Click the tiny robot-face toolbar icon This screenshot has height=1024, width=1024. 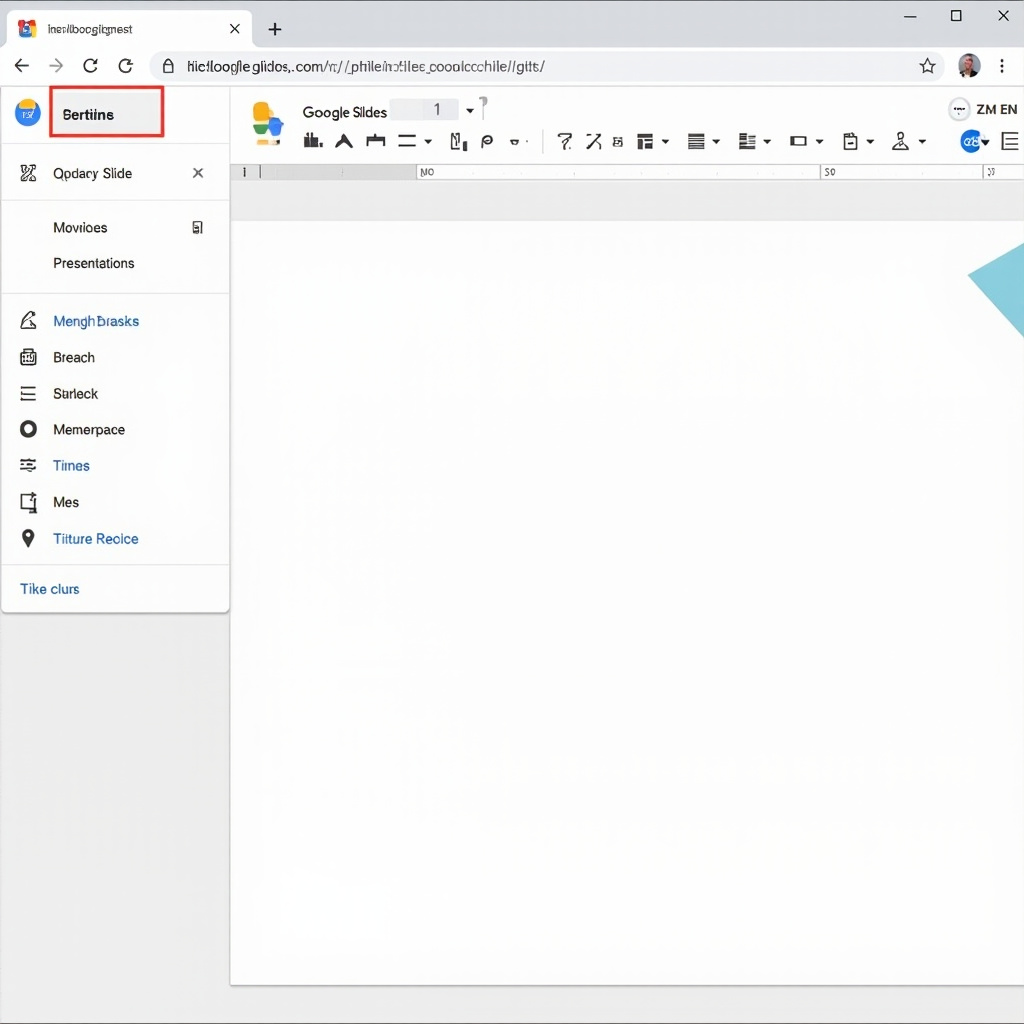pos(617,142)
